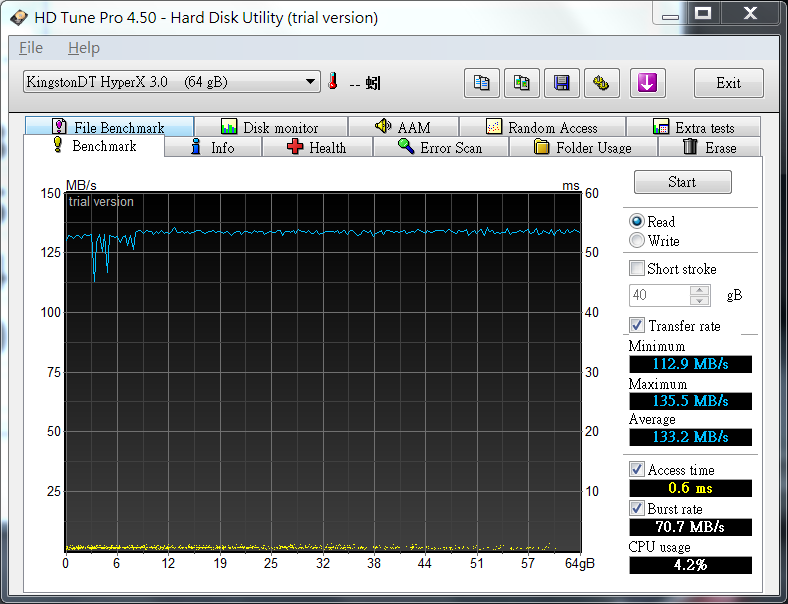Maximize the HD Tune Pro window
This screenshot has width=788, height=604.
tap(703, 14)
